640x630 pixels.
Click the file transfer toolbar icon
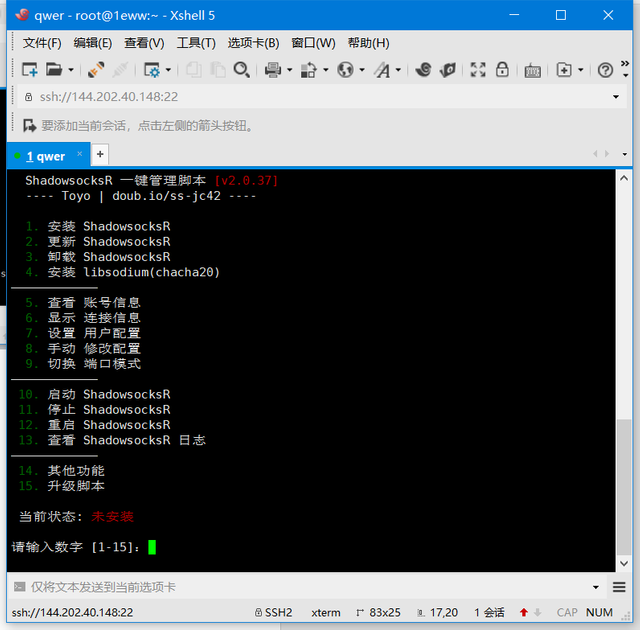click(309, 70)
